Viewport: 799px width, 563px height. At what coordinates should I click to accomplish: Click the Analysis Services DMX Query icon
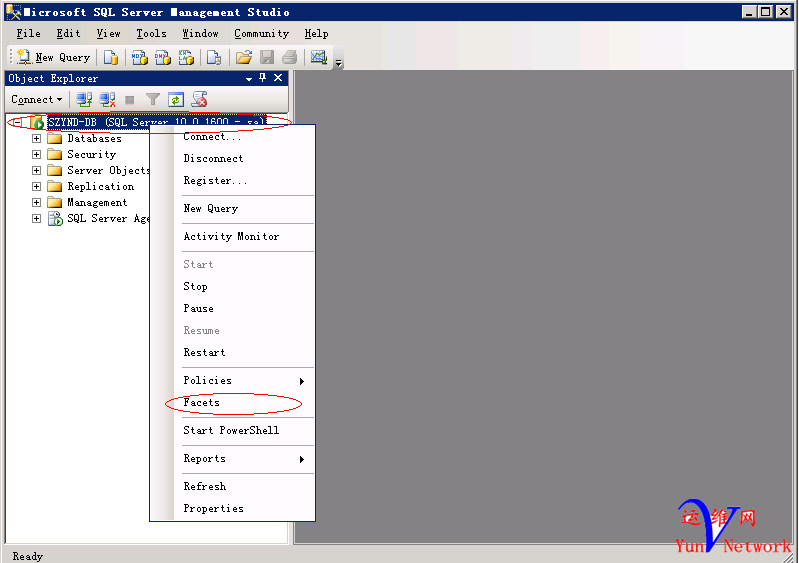point(163,57)
